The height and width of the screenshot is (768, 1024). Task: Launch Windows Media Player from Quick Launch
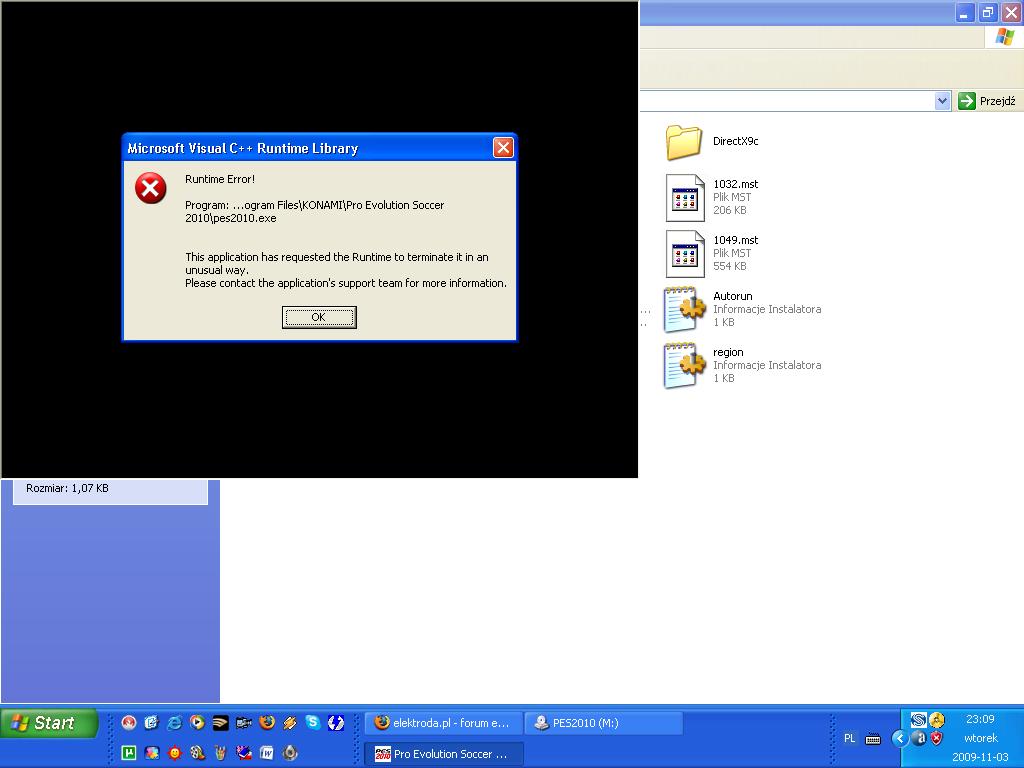pos(197,722)
